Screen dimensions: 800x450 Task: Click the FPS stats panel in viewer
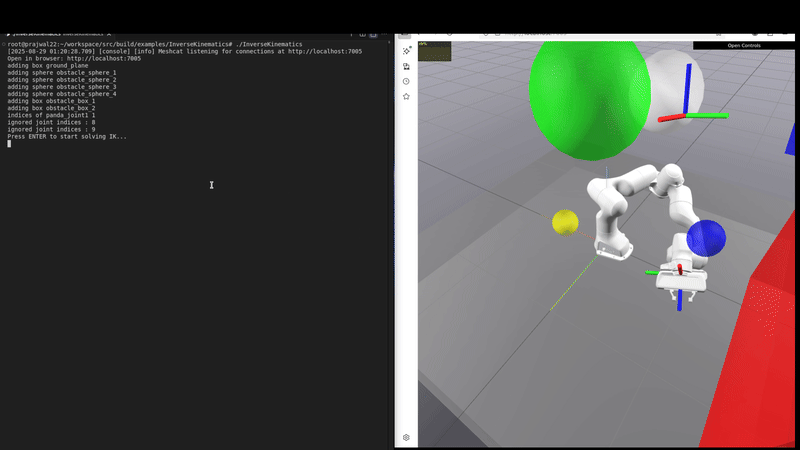[434, 50]
